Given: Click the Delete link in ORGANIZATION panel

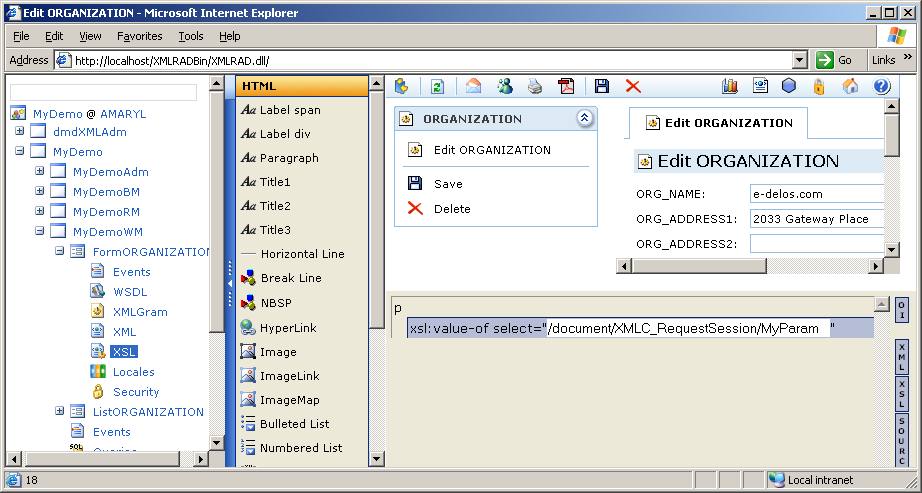Looking at the screenshot, I should (452, 209).
